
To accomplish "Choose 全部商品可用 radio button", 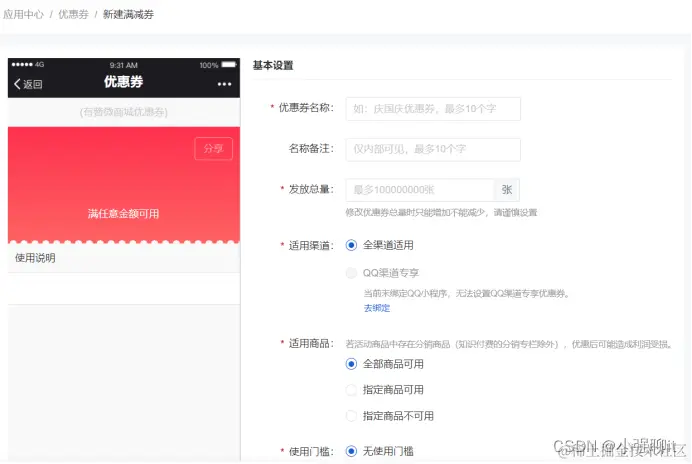I will pyautogui.click(x=351, y=364).
